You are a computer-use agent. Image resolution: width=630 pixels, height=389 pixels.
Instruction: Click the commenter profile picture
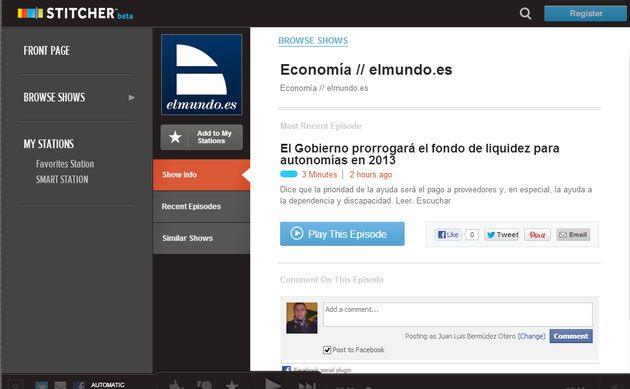tap(302, 318)
